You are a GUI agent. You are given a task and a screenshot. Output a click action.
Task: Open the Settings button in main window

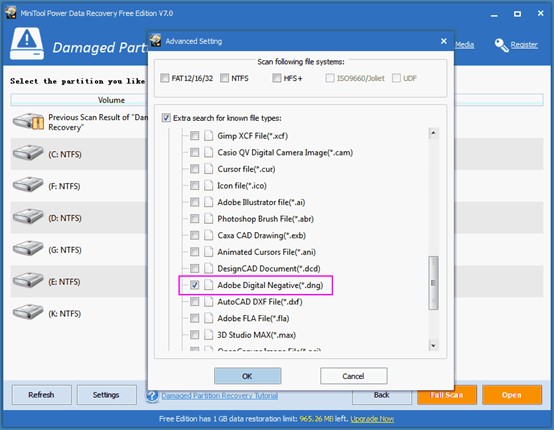click(x=106, y=395)
